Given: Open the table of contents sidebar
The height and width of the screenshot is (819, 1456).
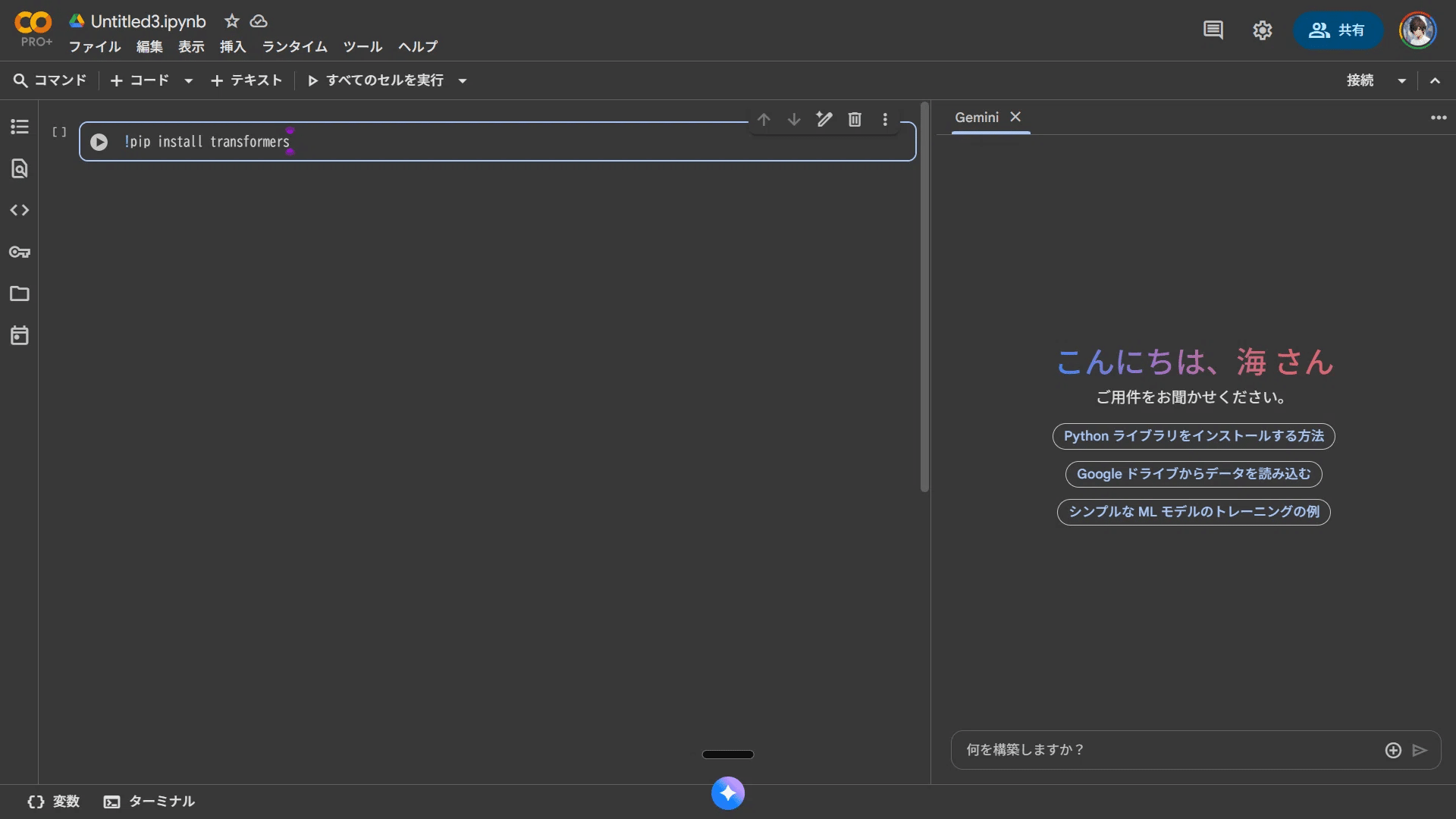Looking at the screenshot, I should (x=20, y=127).
